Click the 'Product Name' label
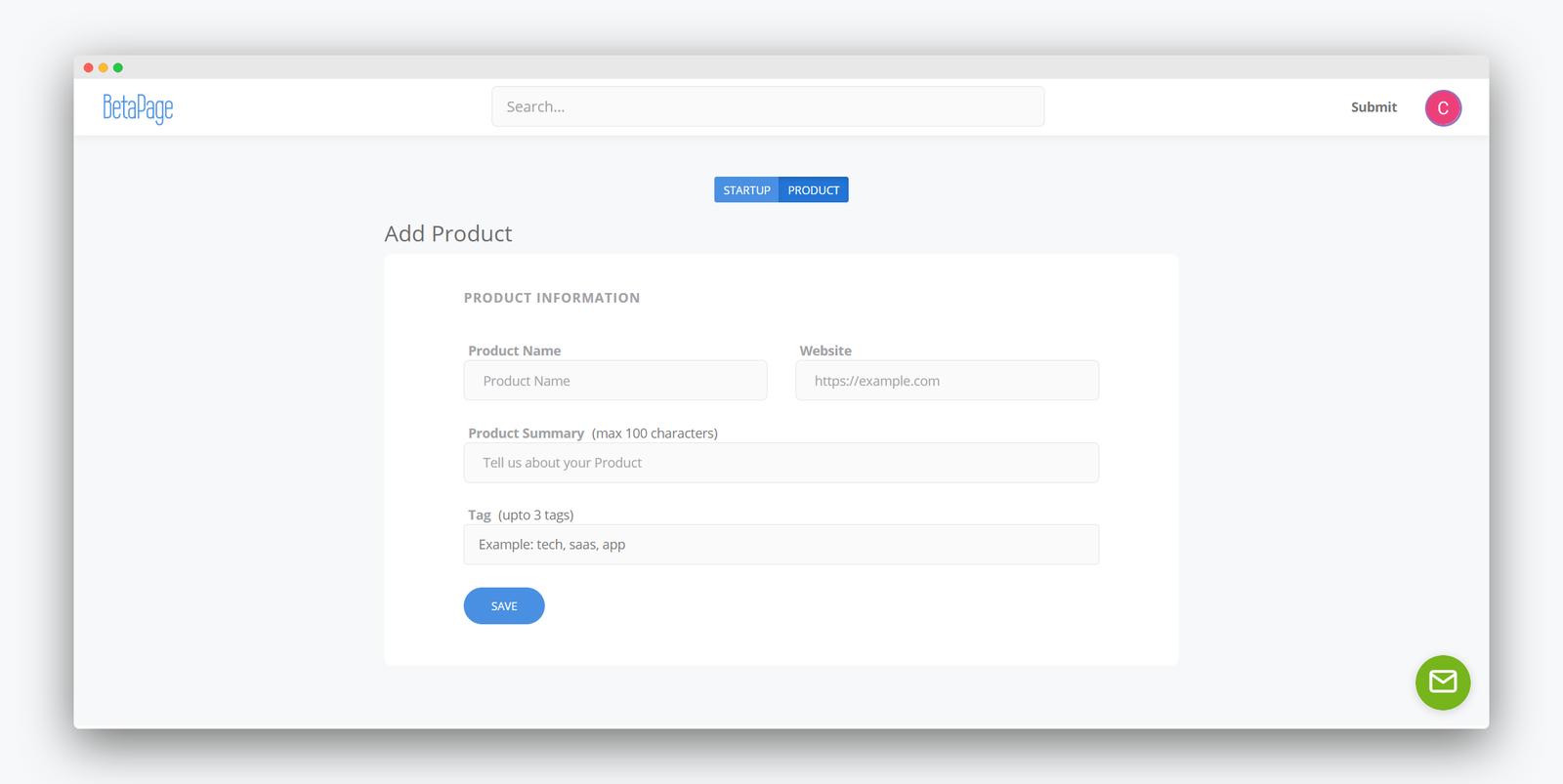Image resolution: width=1563 pixels, height=784 pixels. (515, 351)
